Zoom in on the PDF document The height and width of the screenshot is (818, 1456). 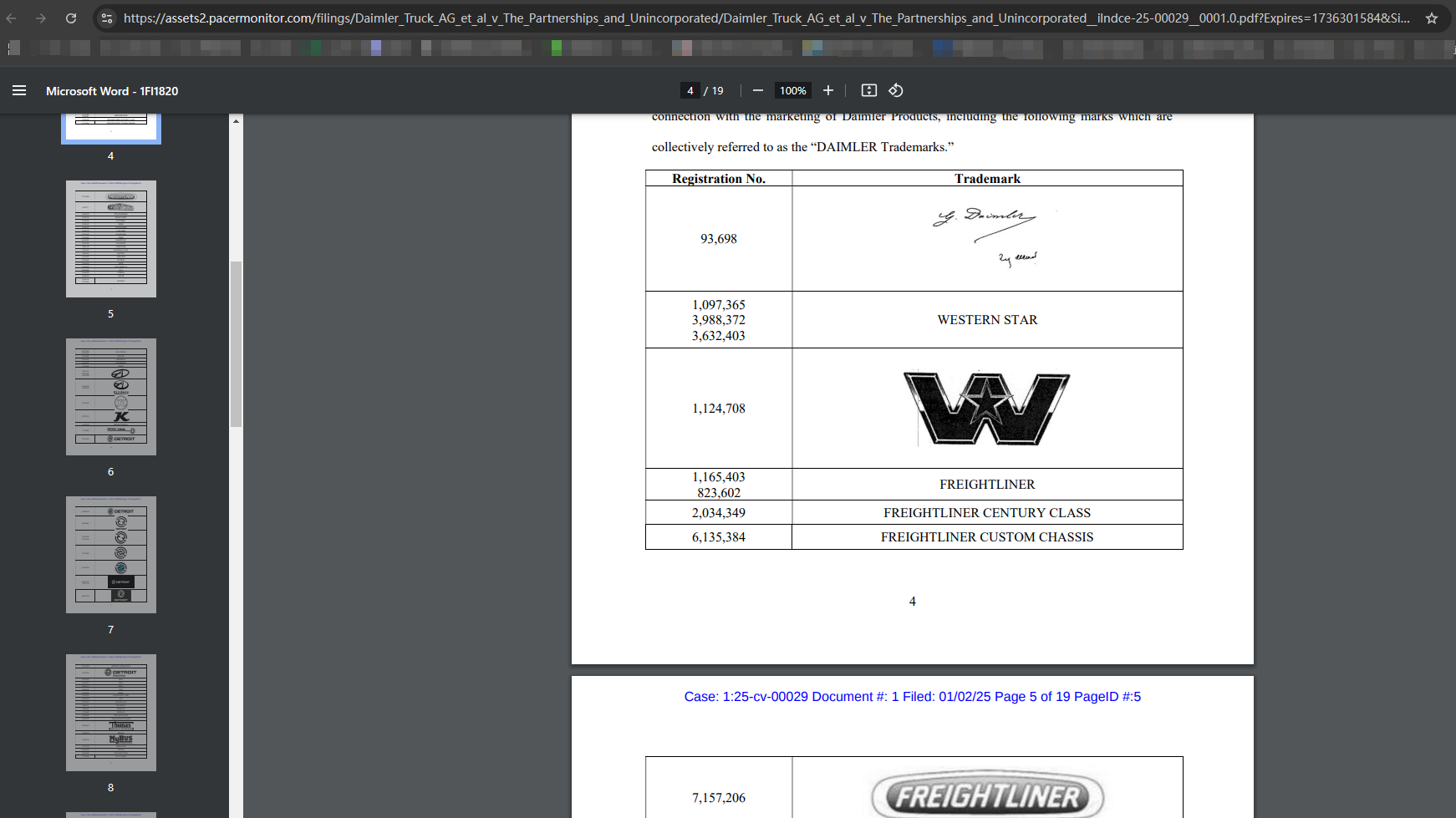point(828,90)
